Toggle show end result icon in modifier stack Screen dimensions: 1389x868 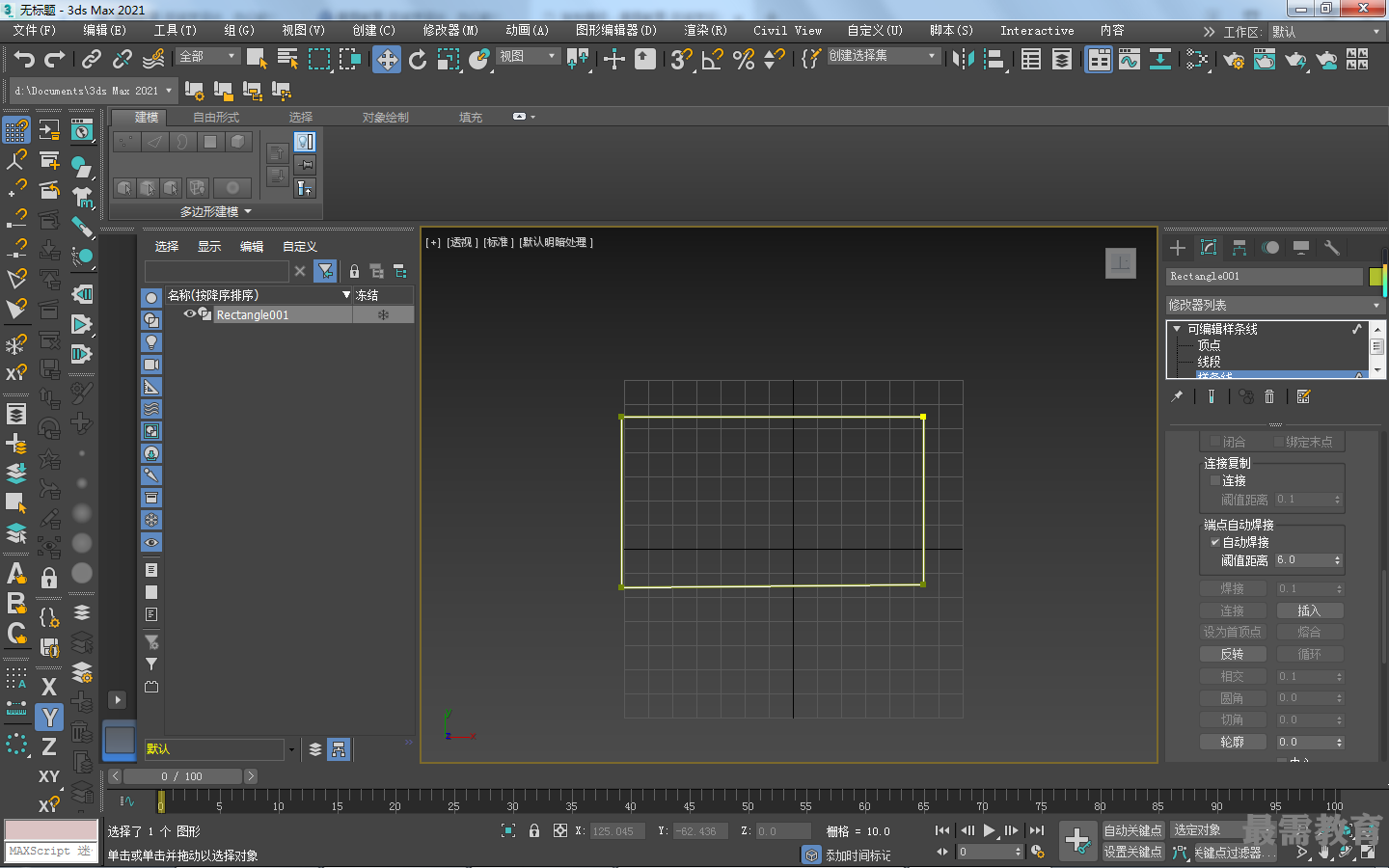(1212, 396)
